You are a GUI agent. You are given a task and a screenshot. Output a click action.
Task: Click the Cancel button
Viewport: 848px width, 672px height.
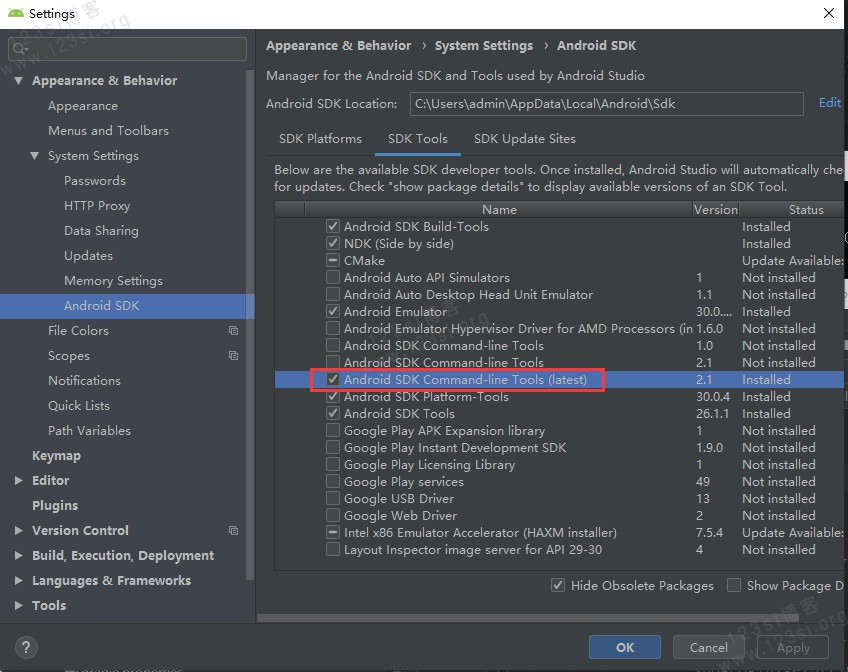(708, 647)
